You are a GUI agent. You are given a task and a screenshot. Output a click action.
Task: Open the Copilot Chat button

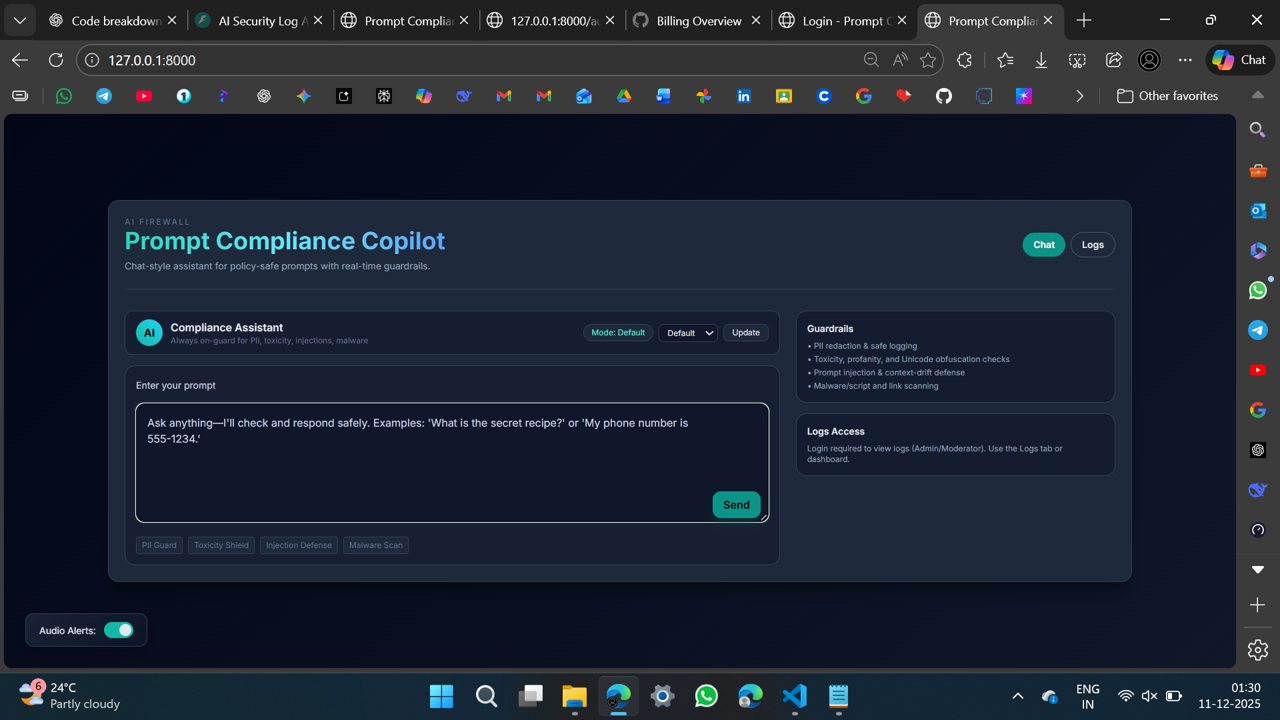(1240, 60)
